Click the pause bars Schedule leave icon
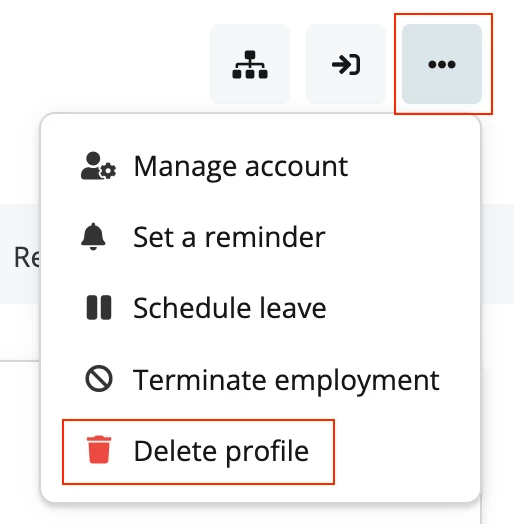This screenshot has width=514, height=524. point(99,307)
